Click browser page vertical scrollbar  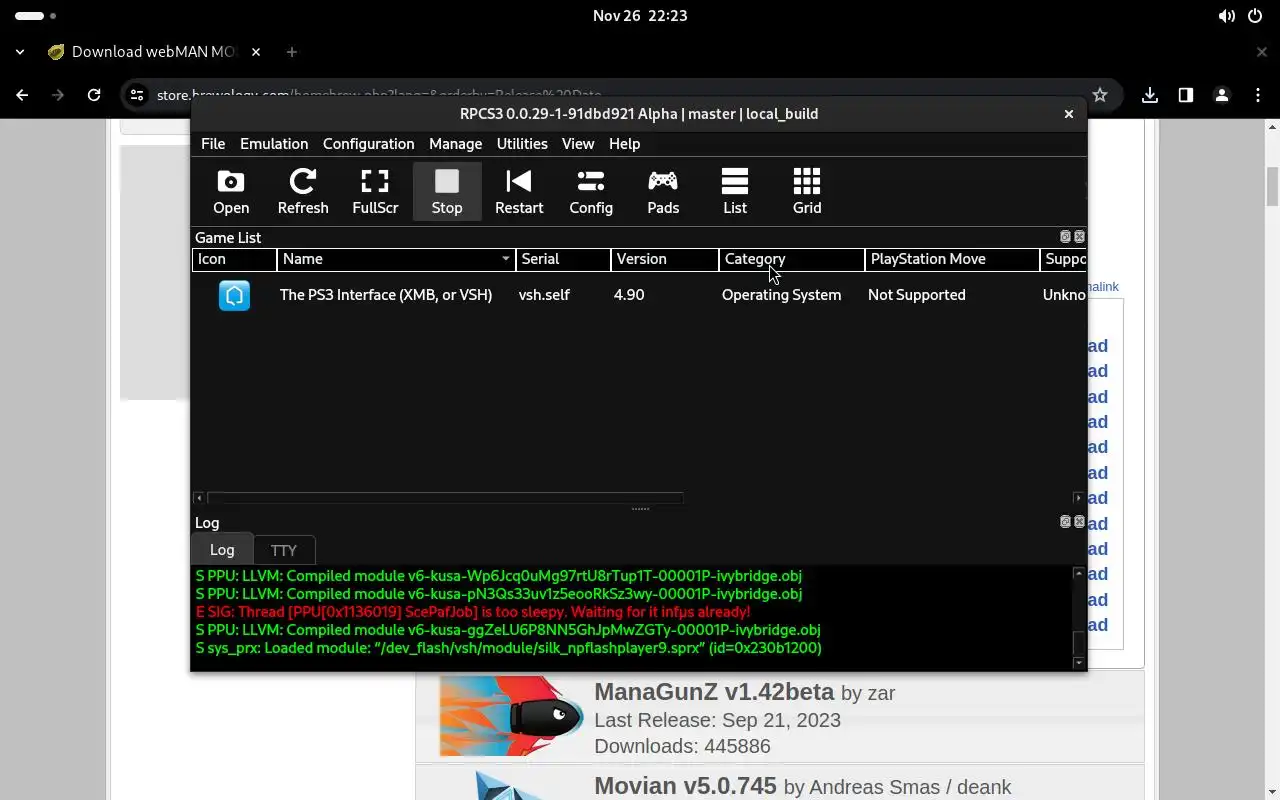coord(1272,186)
